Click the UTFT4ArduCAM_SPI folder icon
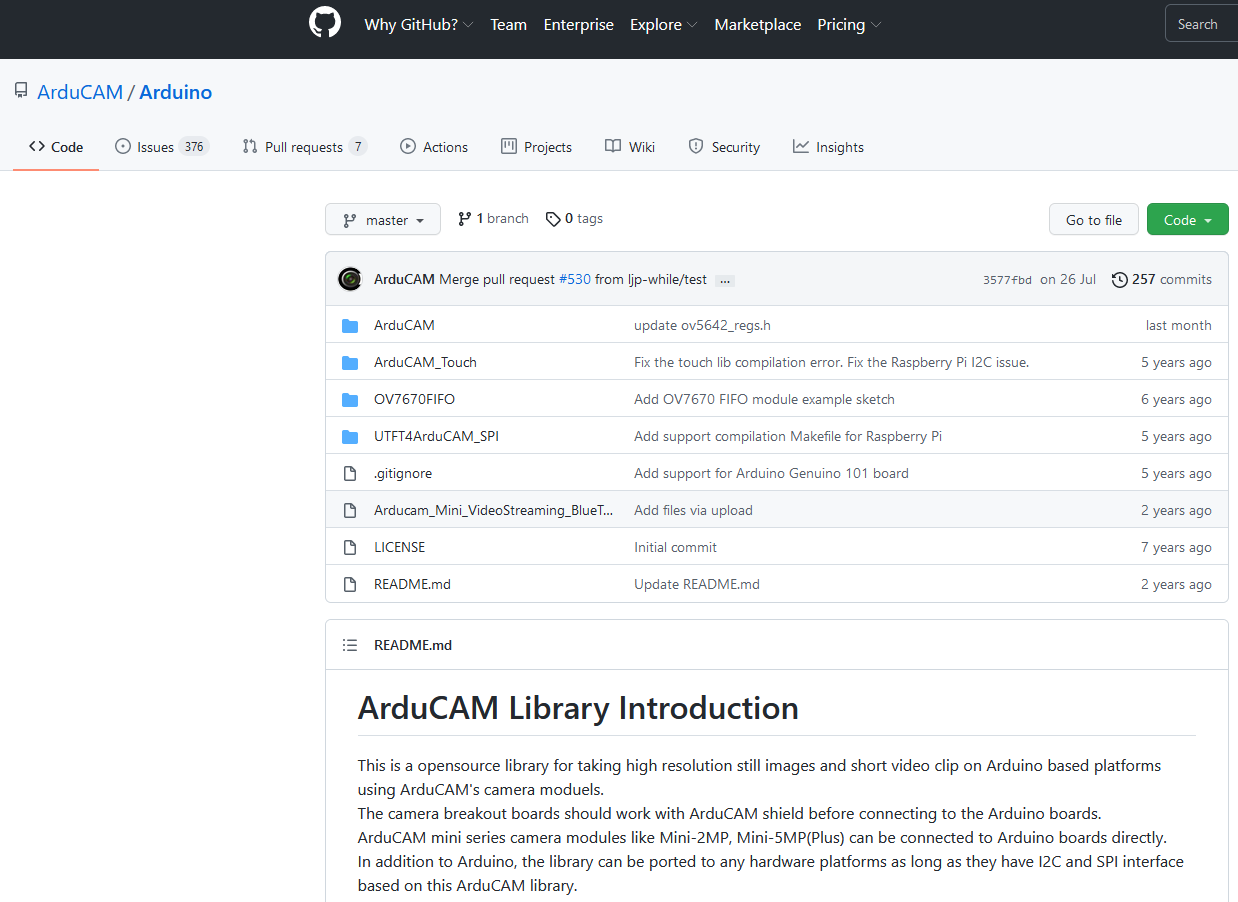This screenshot has height=902, width=1238. tap(350, 437)
